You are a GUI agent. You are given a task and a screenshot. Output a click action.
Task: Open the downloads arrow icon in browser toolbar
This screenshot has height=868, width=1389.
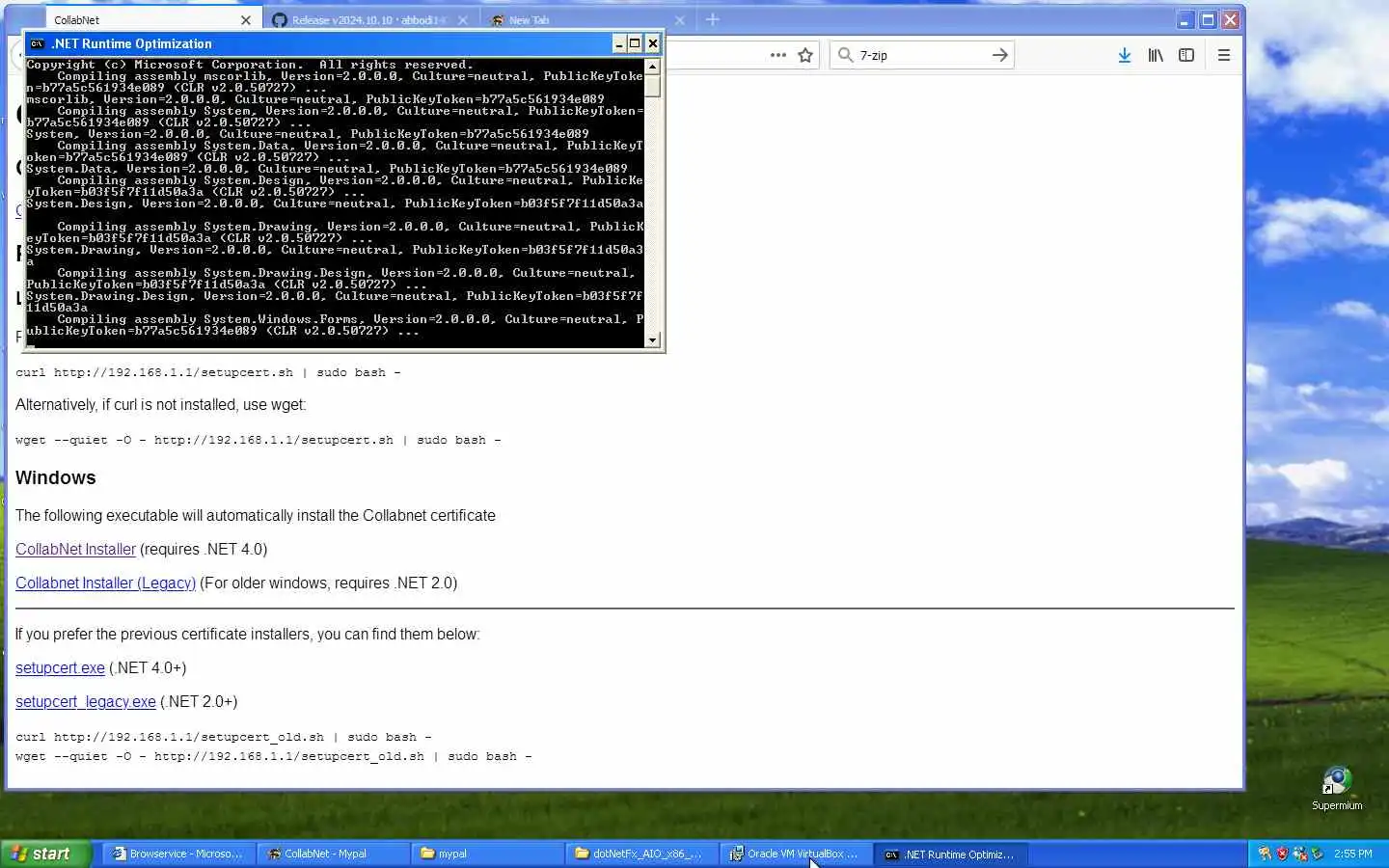pyautogui.click(x=1124, y=56)
